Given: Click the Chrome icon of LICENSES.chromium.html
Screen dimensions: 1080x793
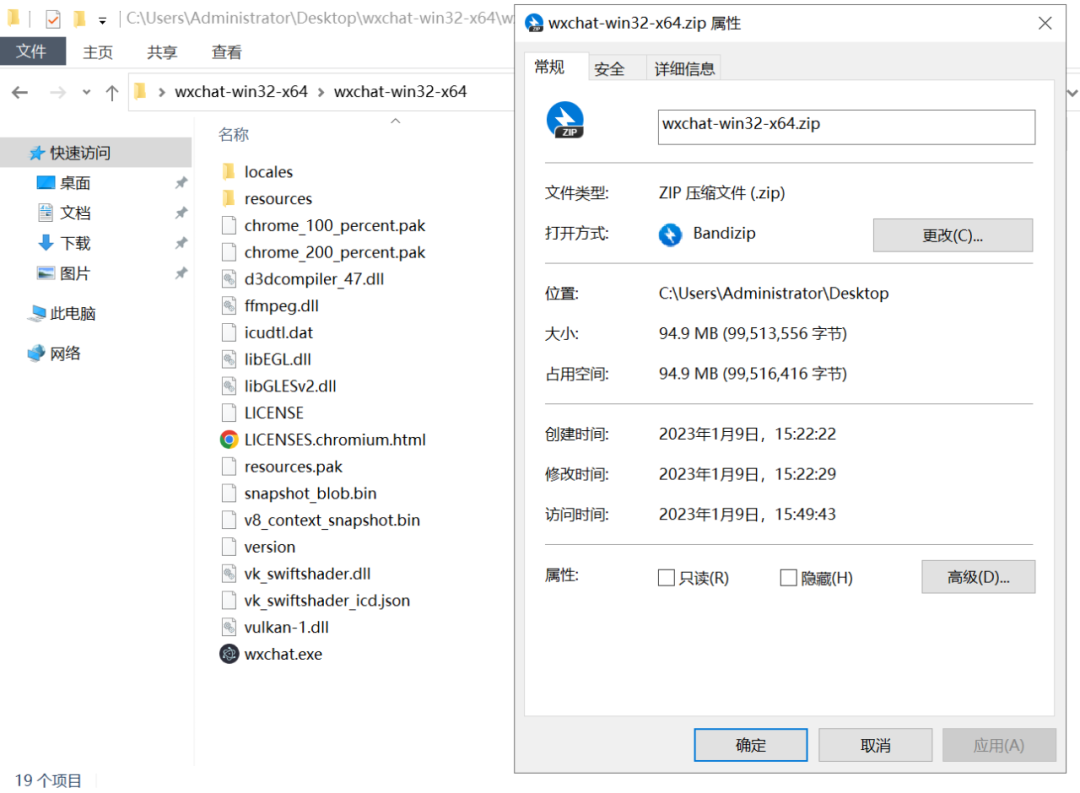Looking at the screenshot, I should pos(229,439).
